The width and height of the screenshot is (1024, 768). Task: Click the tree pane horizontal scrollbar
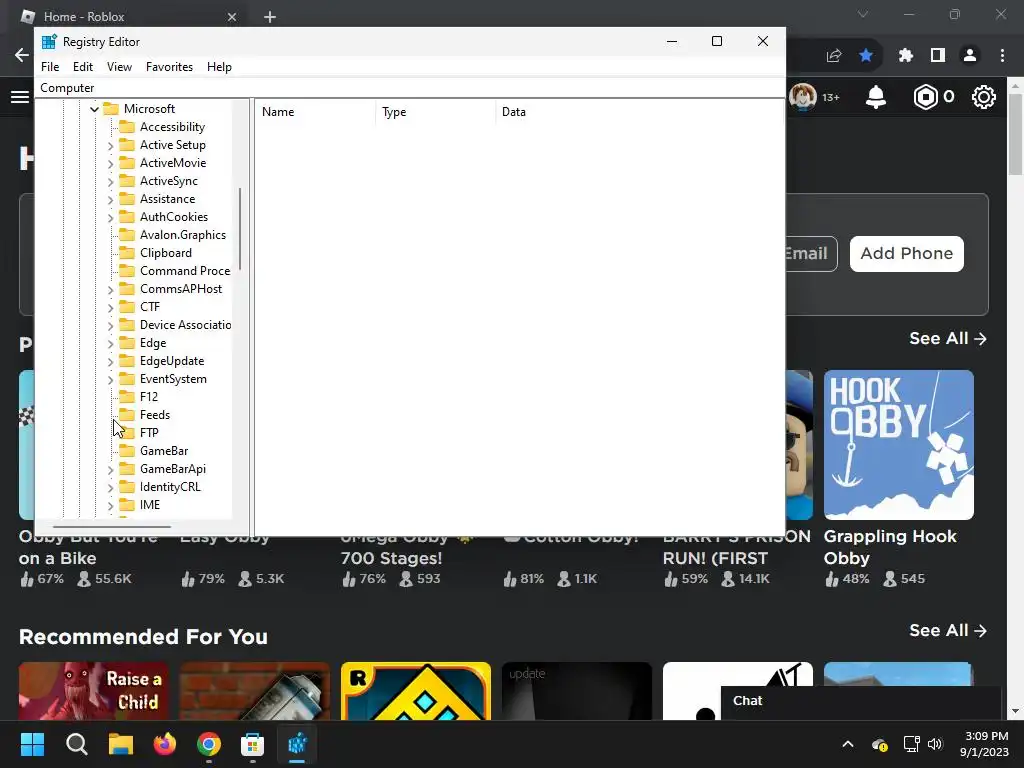pos(112,526)
